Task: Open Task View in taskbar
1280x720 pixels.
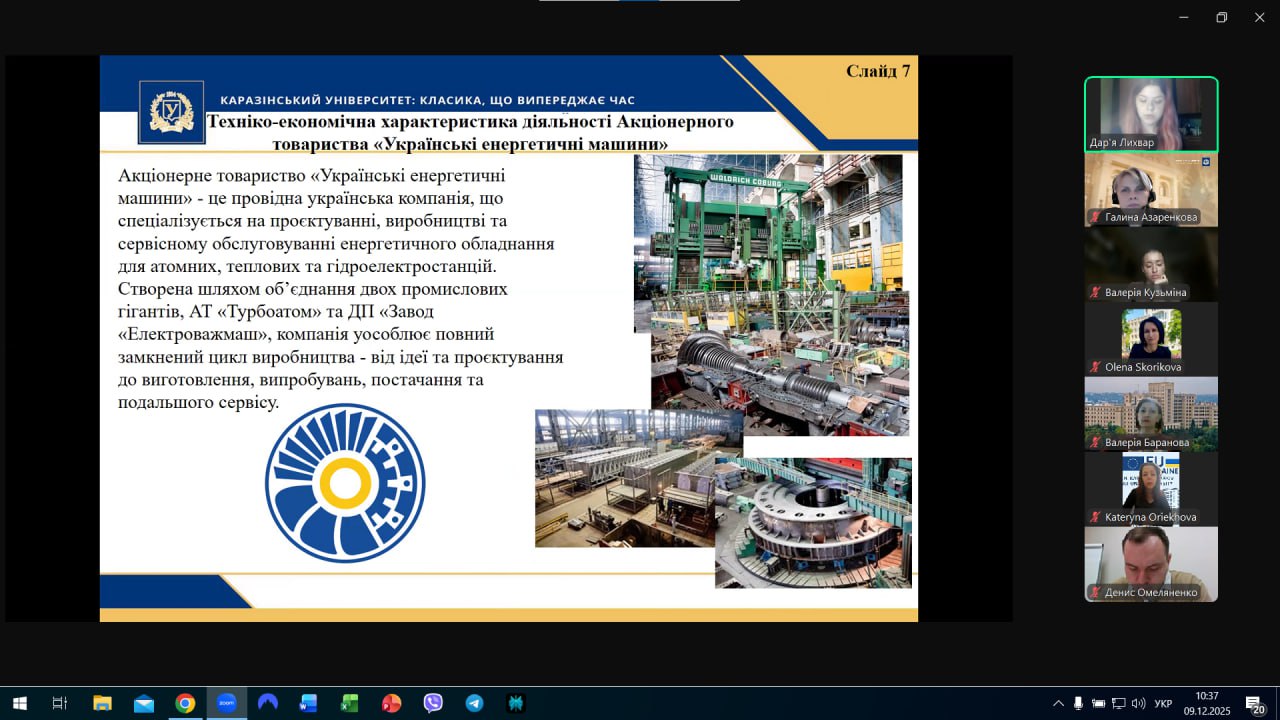Action: pyautogui.click(x=60, y=703)
